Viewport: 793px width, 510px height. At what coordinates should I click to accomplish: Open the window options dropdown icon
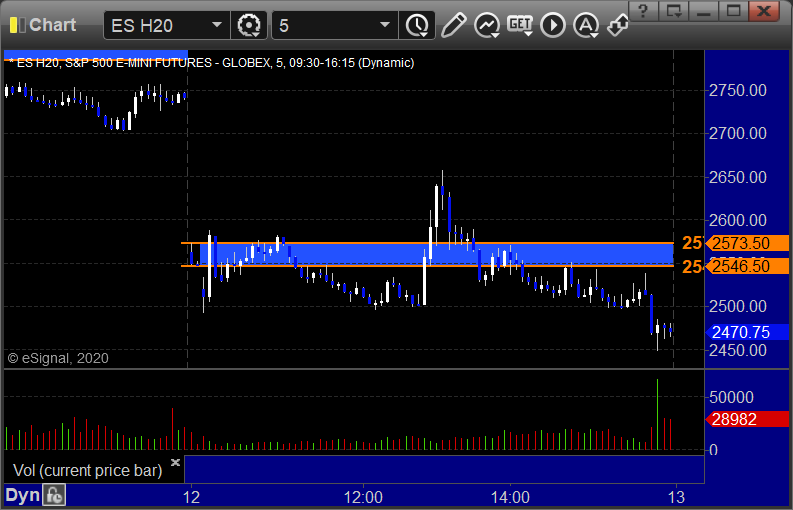[x=674, y=11]
